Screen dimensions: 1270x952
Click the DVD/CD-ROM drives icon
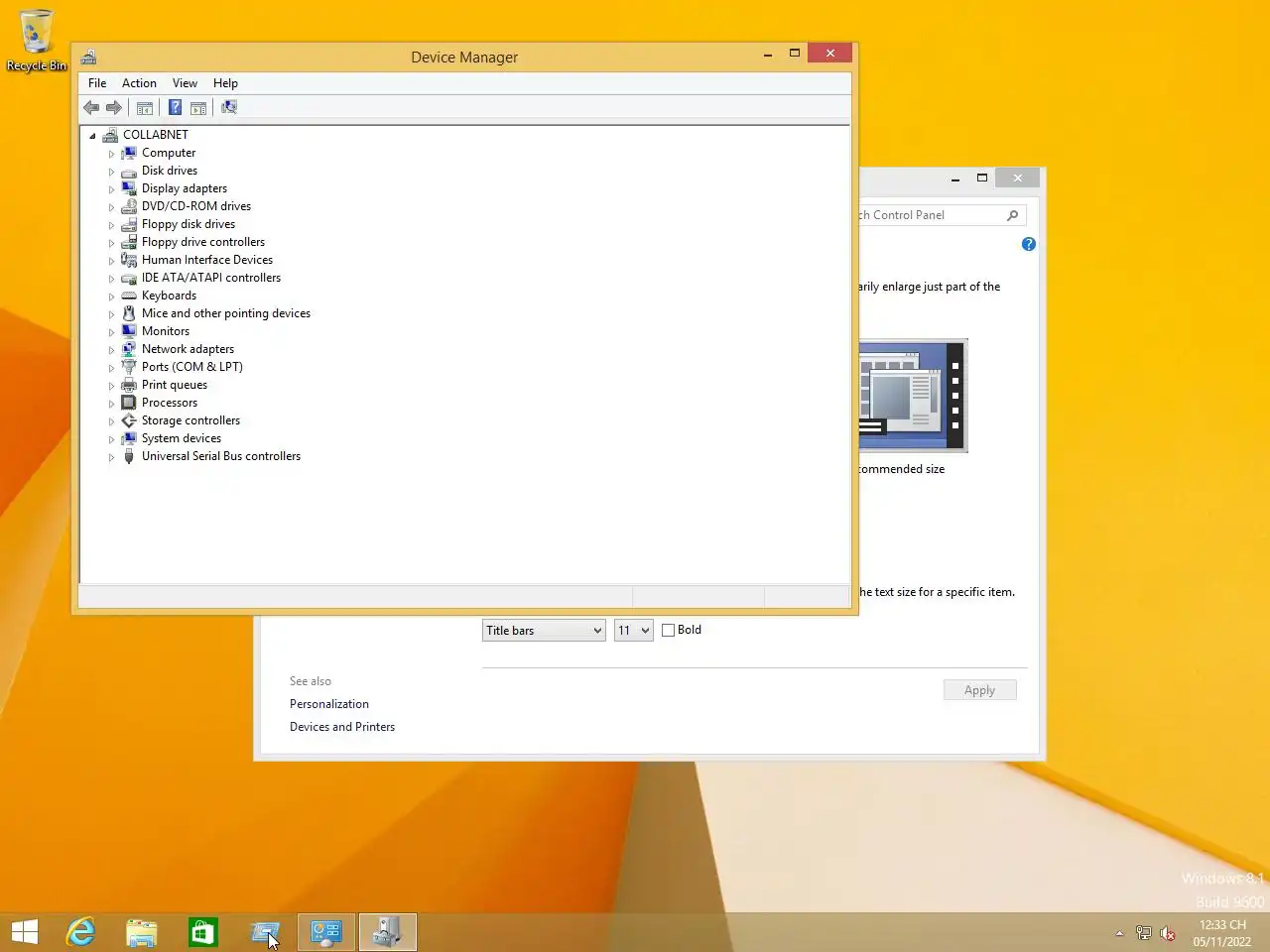(x=129, y=206)
